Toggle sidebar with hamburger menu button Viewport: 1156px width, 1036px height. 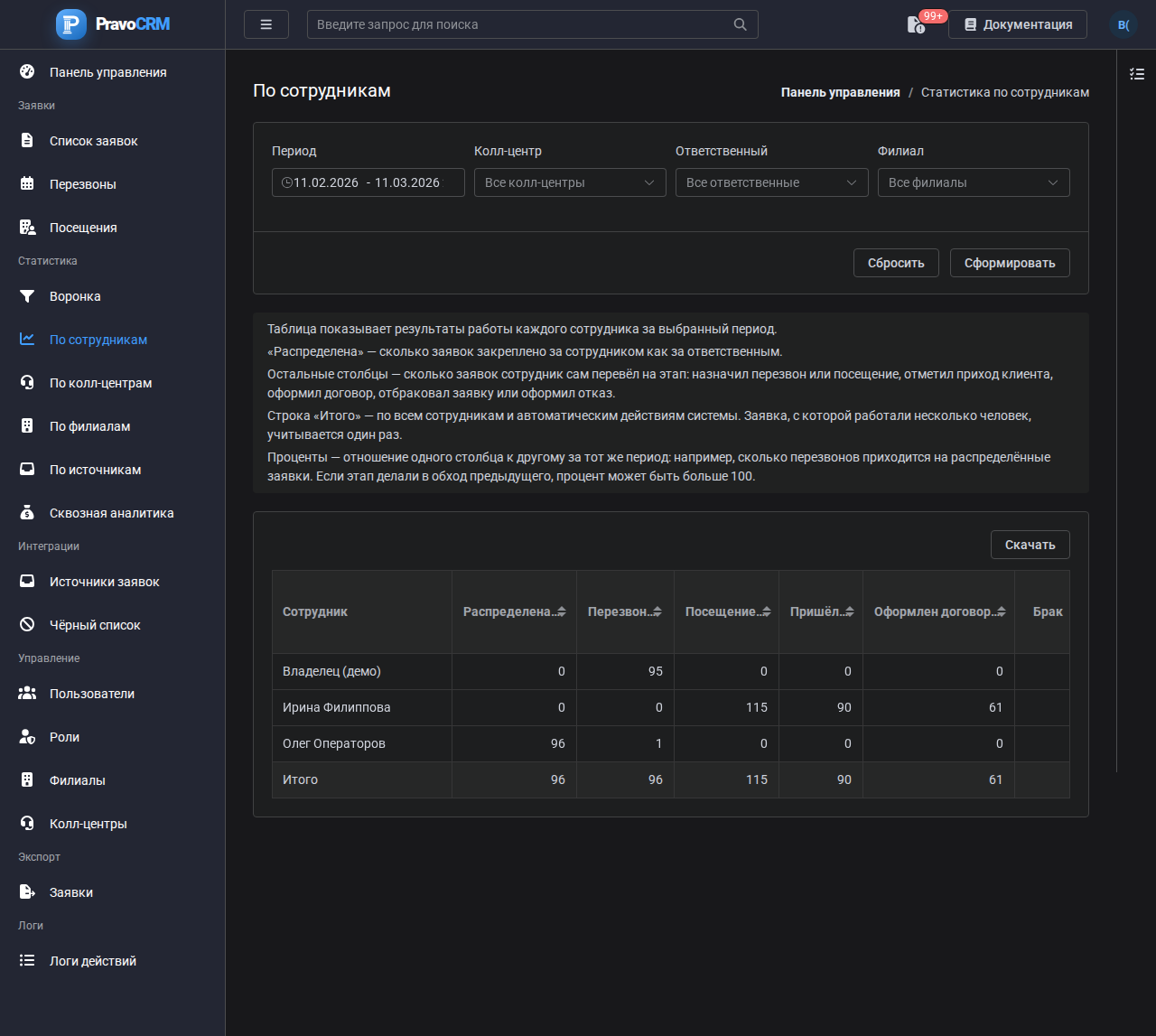(x=266, y=24)
